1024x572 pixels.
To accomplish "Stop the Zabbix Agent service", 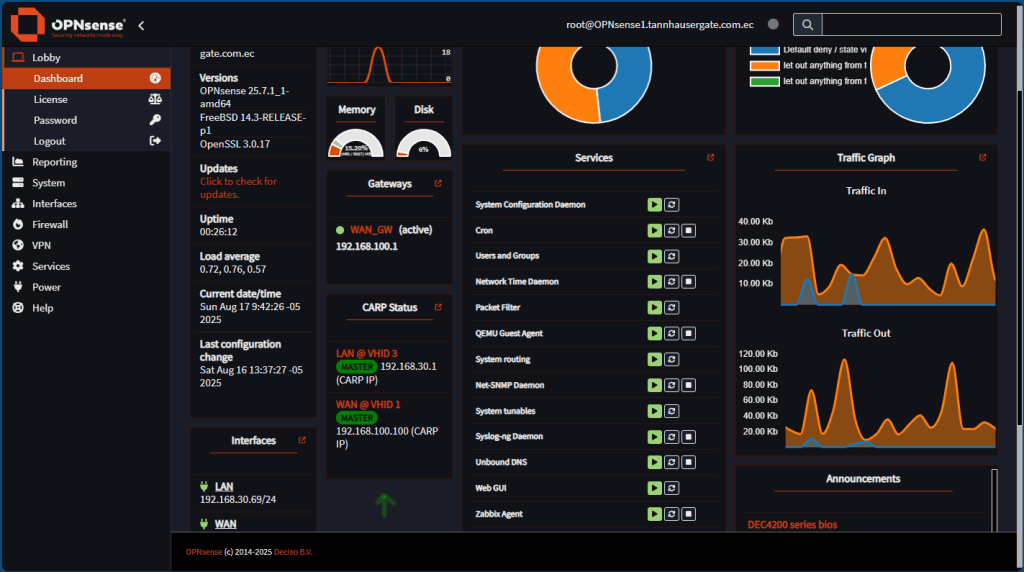I will click(x=690, y=514).
